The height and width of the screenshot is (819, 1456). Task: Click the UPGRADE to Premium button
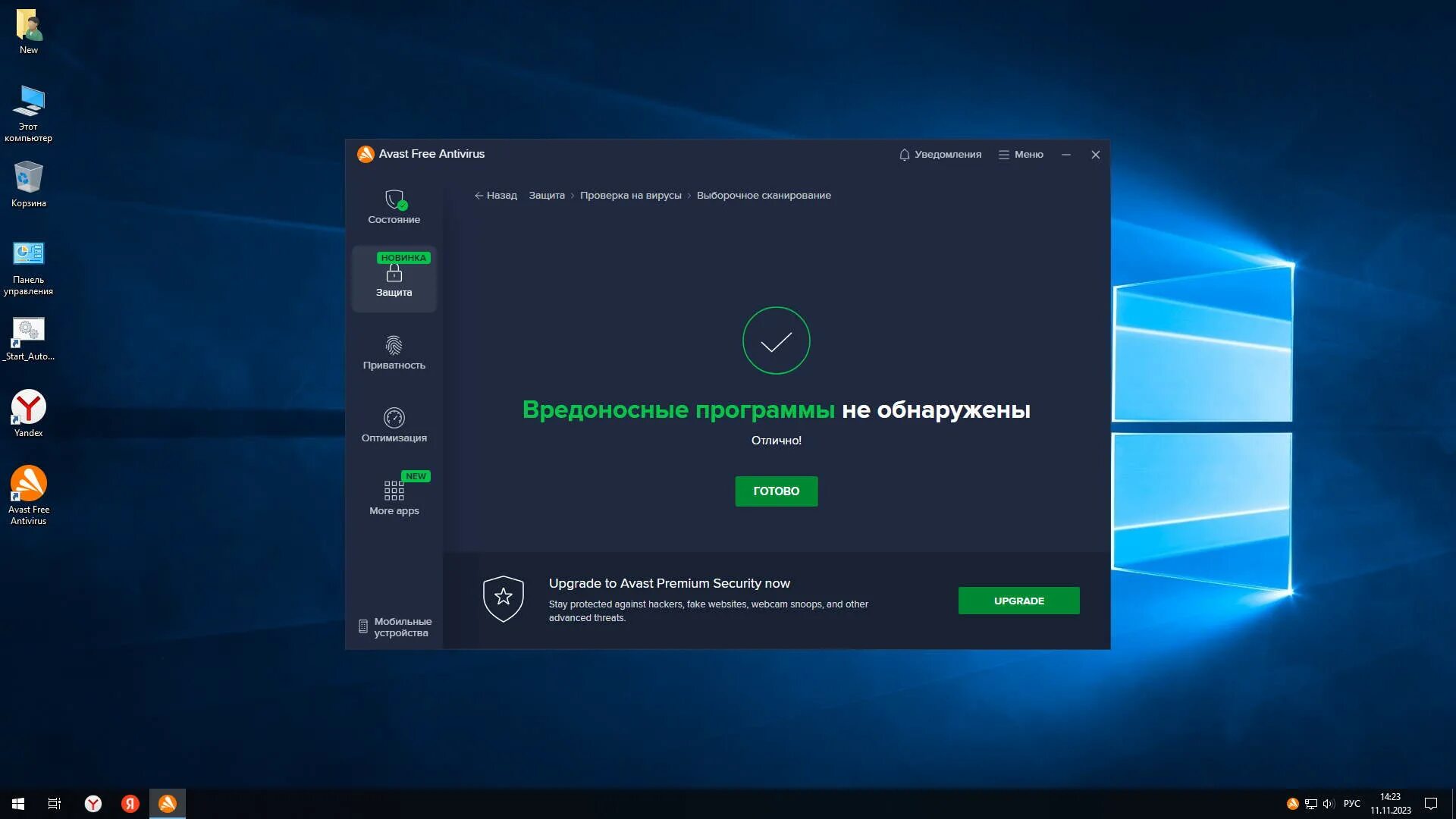point(1019,600)
